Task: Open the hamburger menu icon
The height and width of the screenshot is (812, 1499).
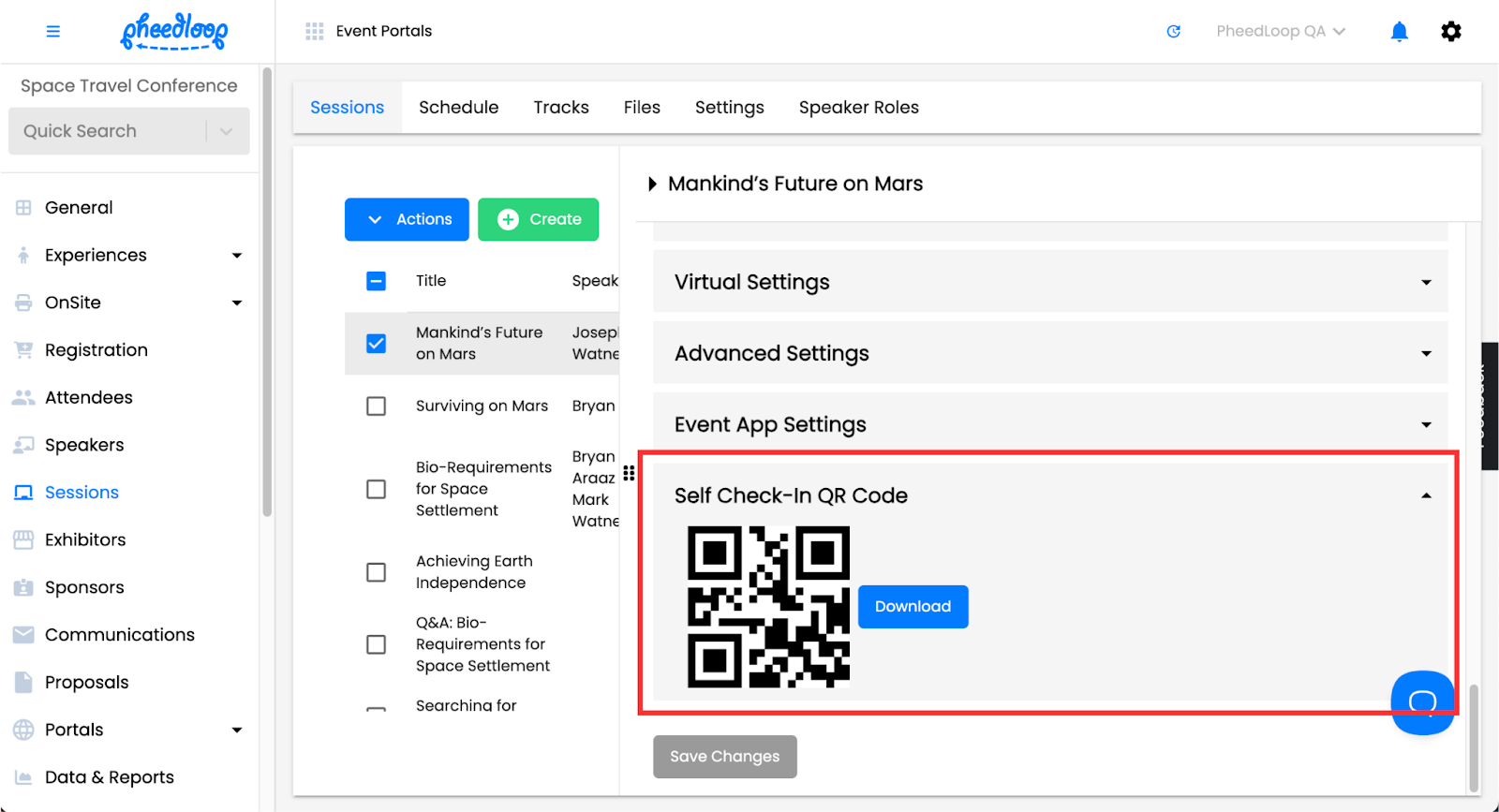Action: pyautogui.click(x=53, y=31)
